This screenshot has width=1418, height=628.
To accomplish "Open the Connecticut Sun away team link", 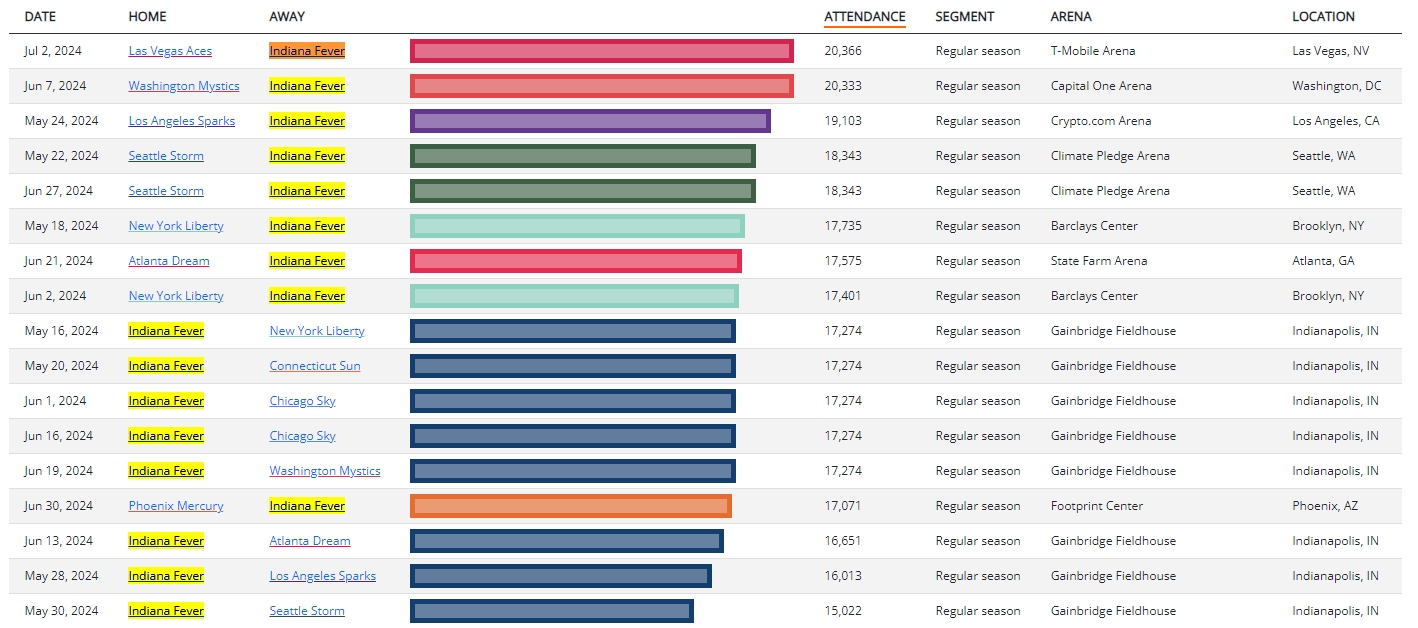I will [x=315, y=366].
